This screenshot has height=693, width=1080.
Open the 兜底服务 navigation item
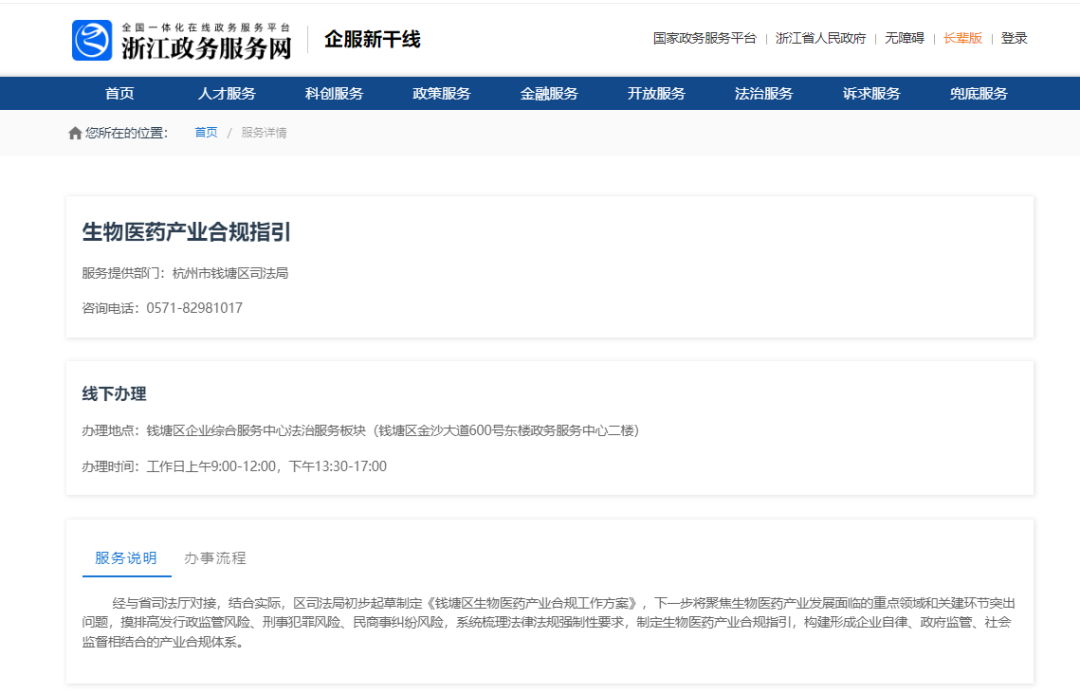(x=978, y=94)
